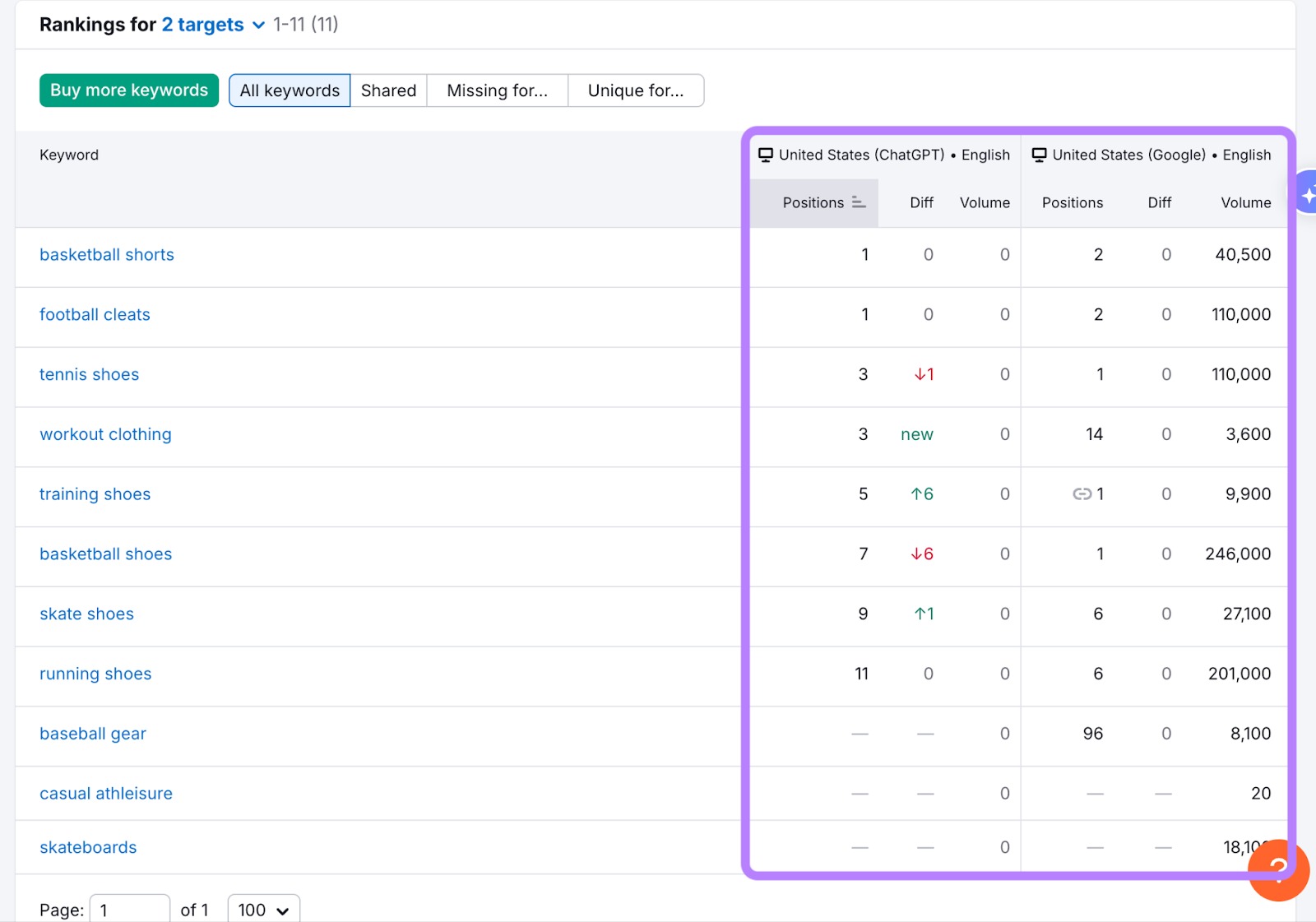This screenshot has width=1316, height=922.
Task: Open the skateboards keyword link
Action: pyautogui.click(x=88, y=847)
